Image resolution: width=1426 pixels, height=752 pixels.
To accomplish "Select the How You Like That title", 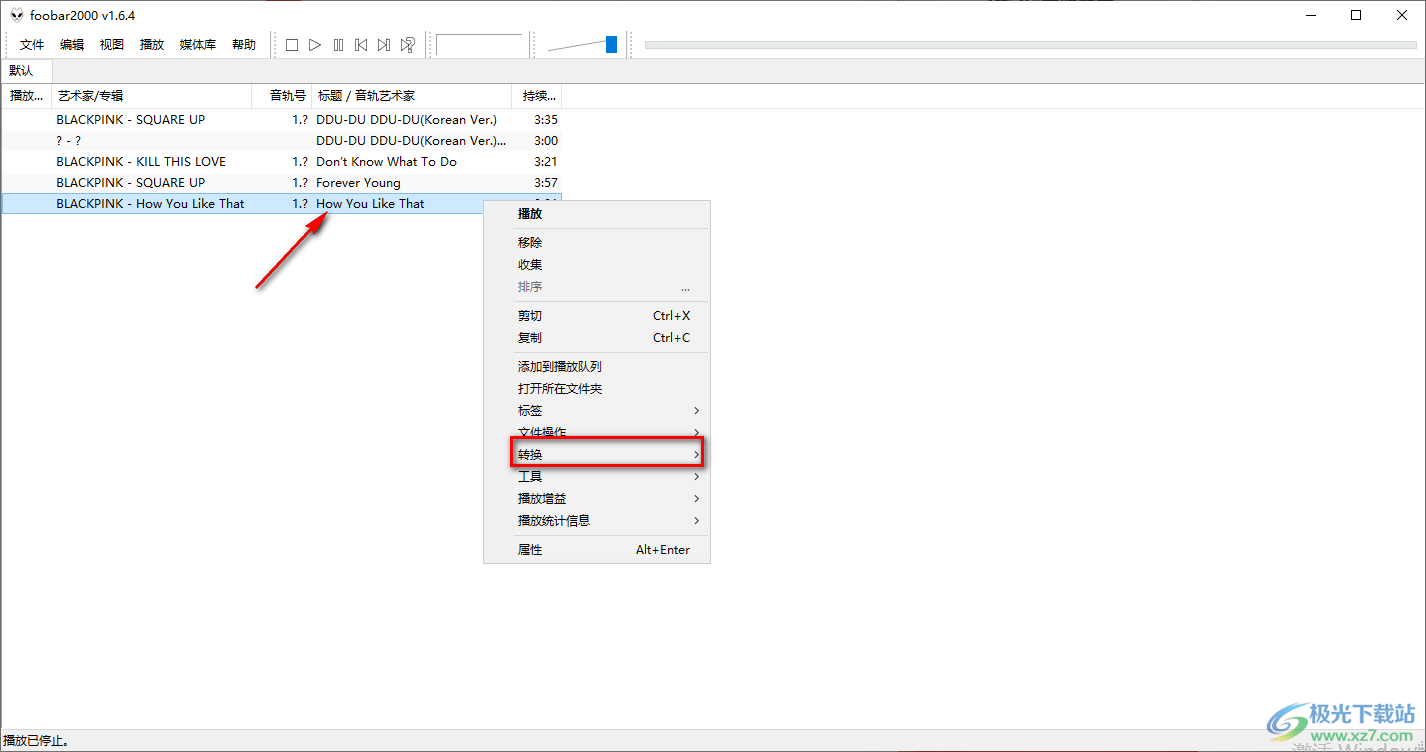I will 370,204.
